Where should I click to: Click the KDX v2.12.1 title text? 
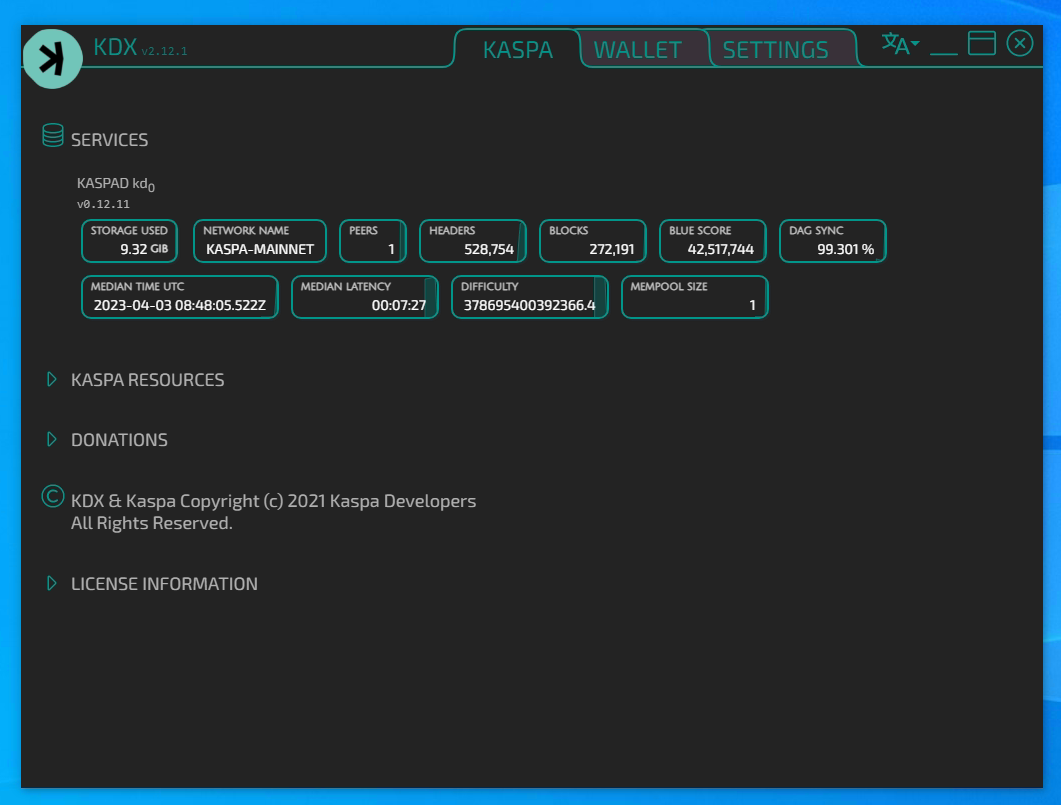tap(140, 47)
